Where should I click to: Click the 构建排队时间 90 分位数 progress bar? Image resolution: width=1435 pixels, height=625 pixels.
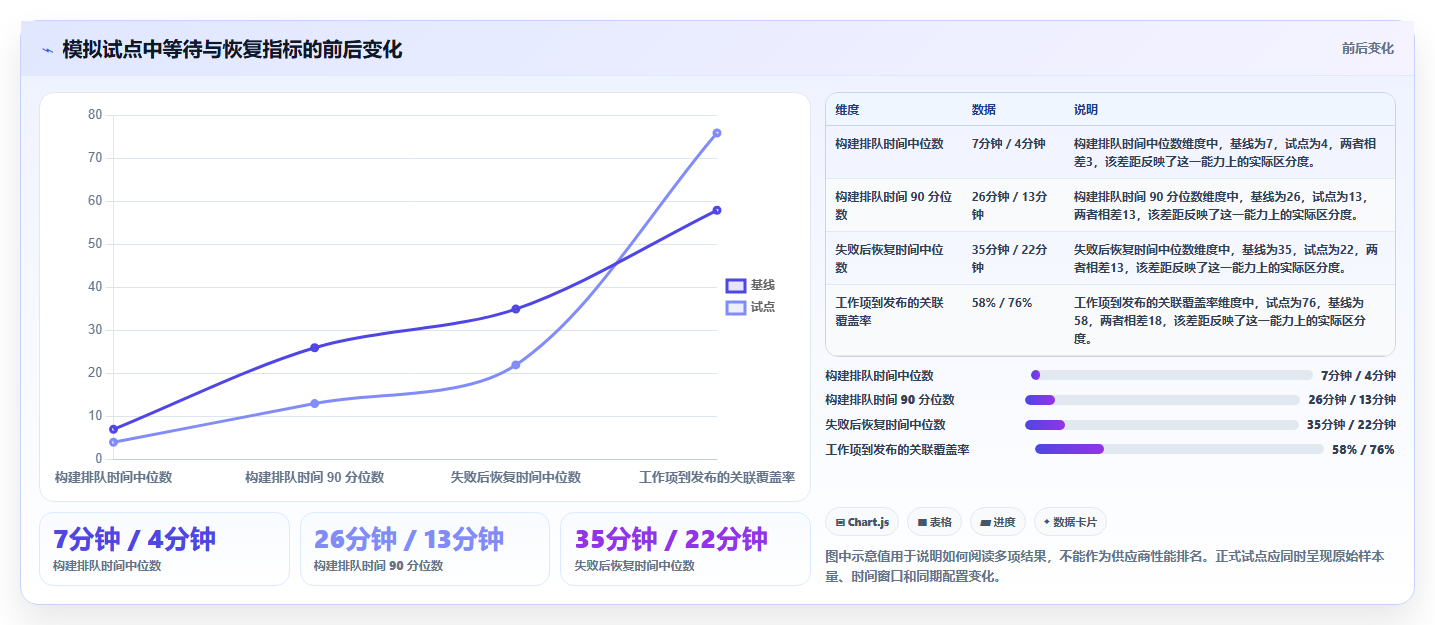coord(1162,400)
